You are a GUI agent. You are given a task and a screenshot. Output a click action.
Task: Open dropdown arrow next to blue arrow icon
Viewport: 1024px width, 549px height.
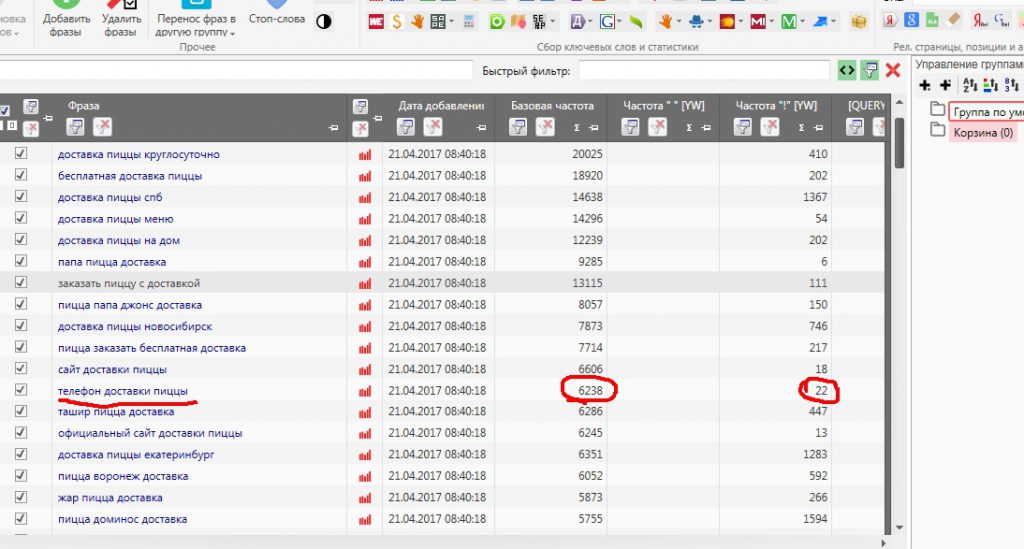point(833,22)
